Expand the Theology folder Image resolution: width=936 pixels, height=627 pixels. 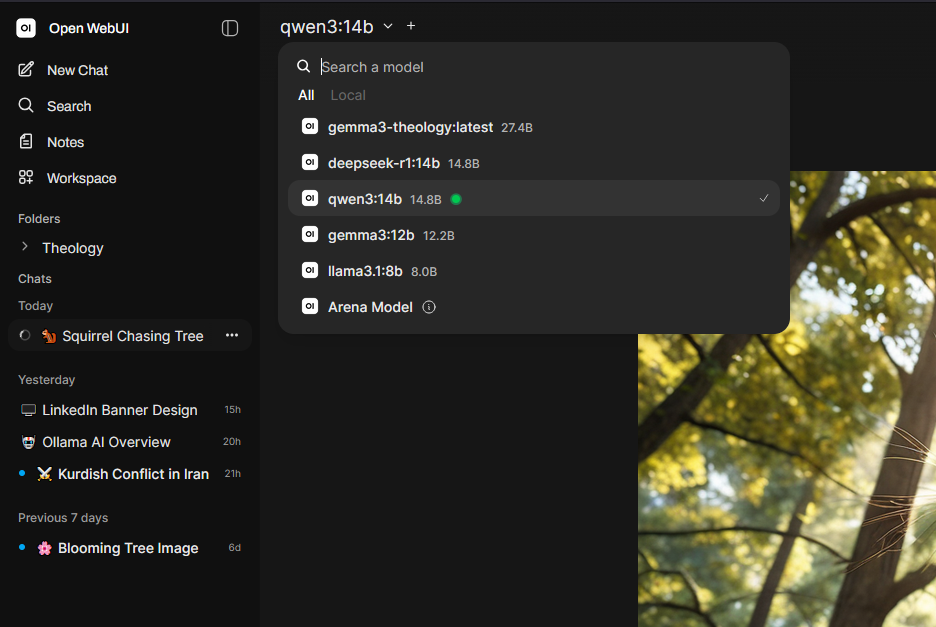[x=24, y=247]
